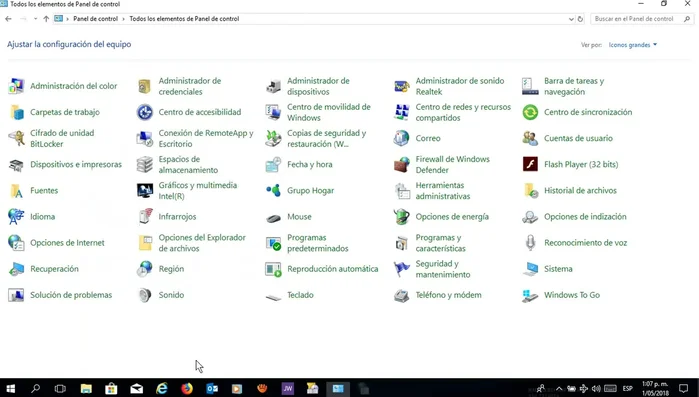Go back with the back arrow
Image resolution: width=699 pixels, height=397 pixels.
coord(8,19)
